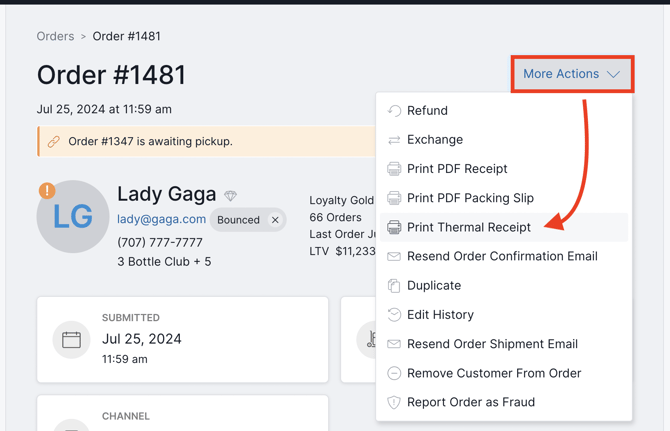Click printer icon beside Print PDF Packing Slip
Viewport: 670px width, 431px height.
(394, 198)
